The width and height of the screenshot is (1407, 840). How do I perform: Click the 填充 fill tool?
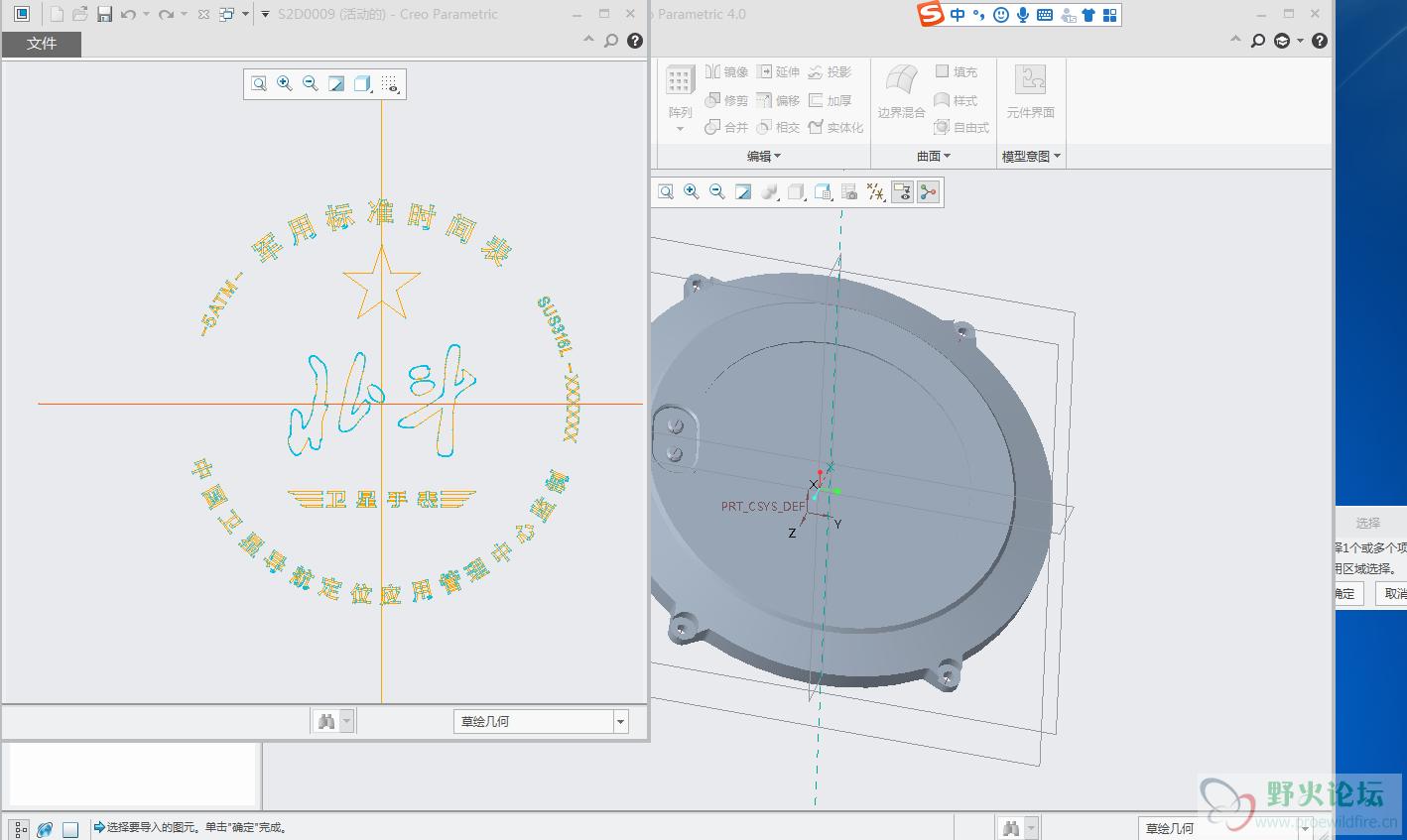(x=957, y=71)
